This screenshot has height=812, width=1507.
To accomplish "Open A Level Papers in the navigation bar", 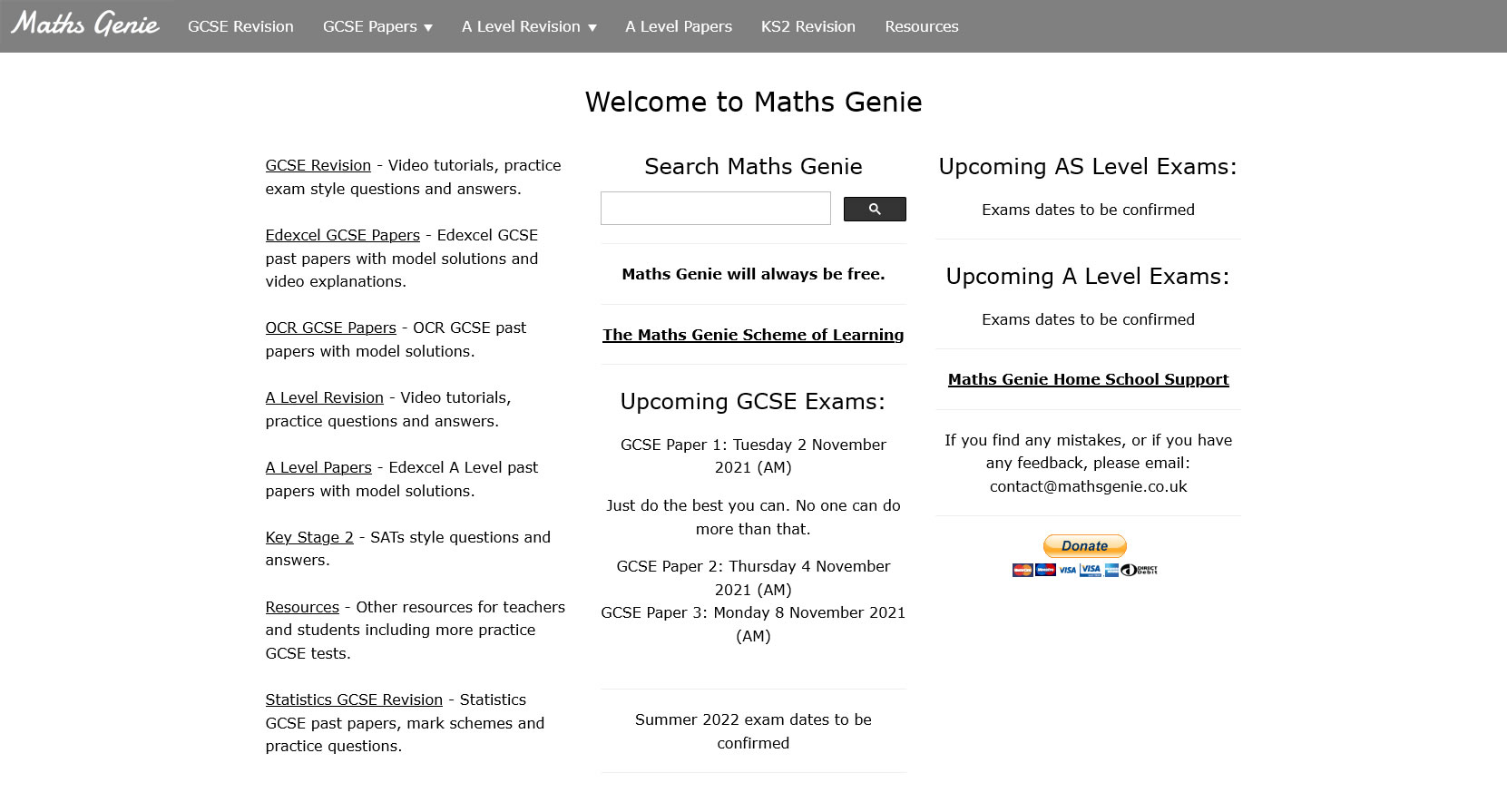I will coord(679,26).
